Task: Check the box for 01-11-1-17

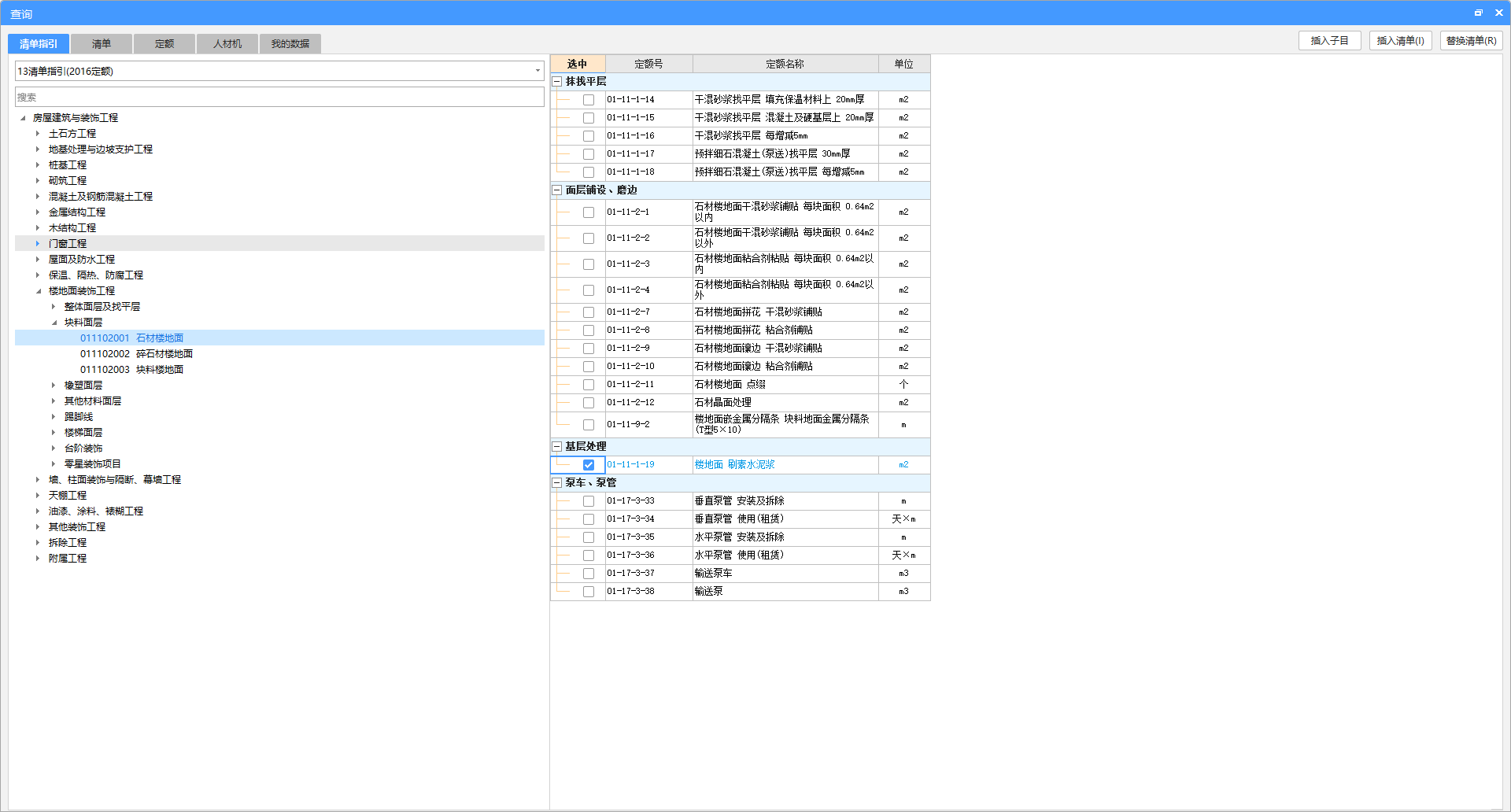Action: coord(589,154)
